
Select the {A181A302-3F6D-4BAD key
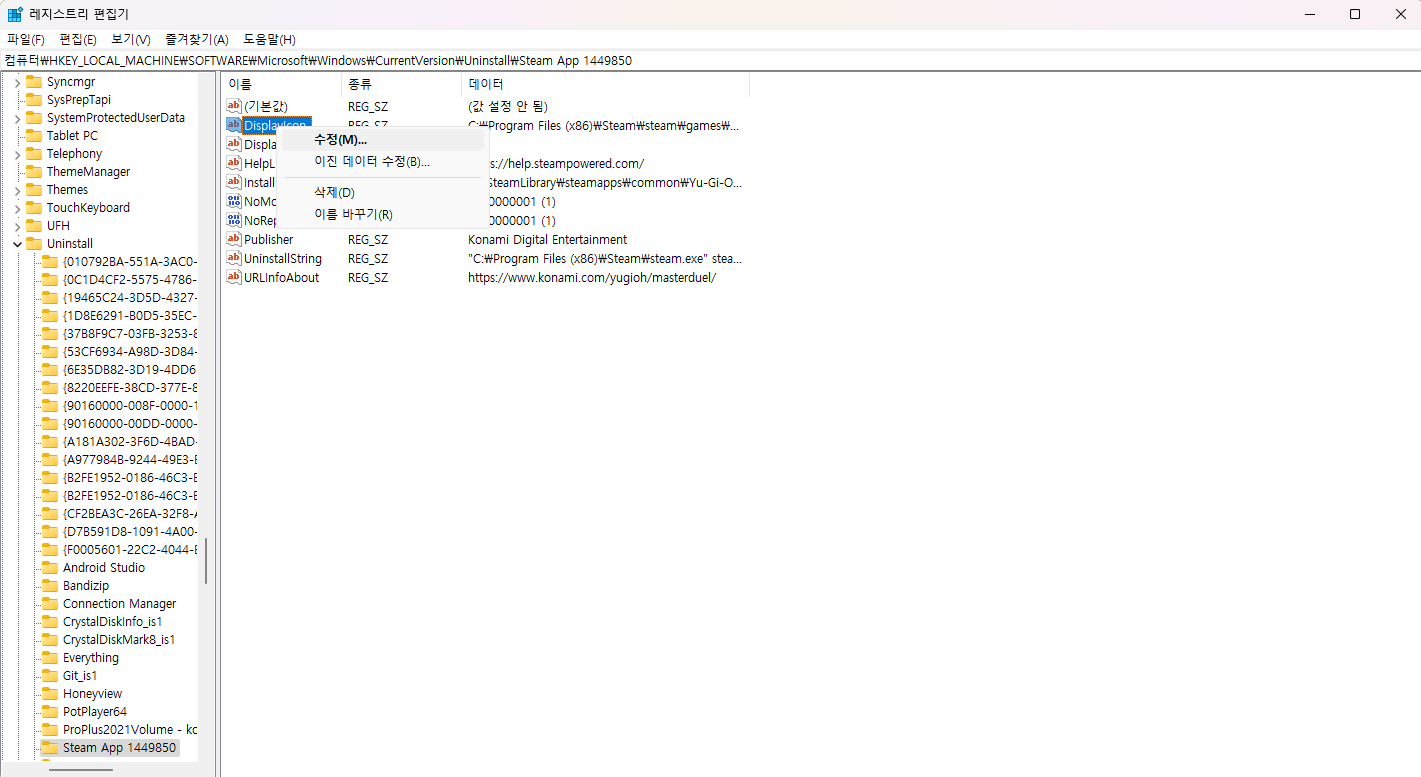point(129,441)
